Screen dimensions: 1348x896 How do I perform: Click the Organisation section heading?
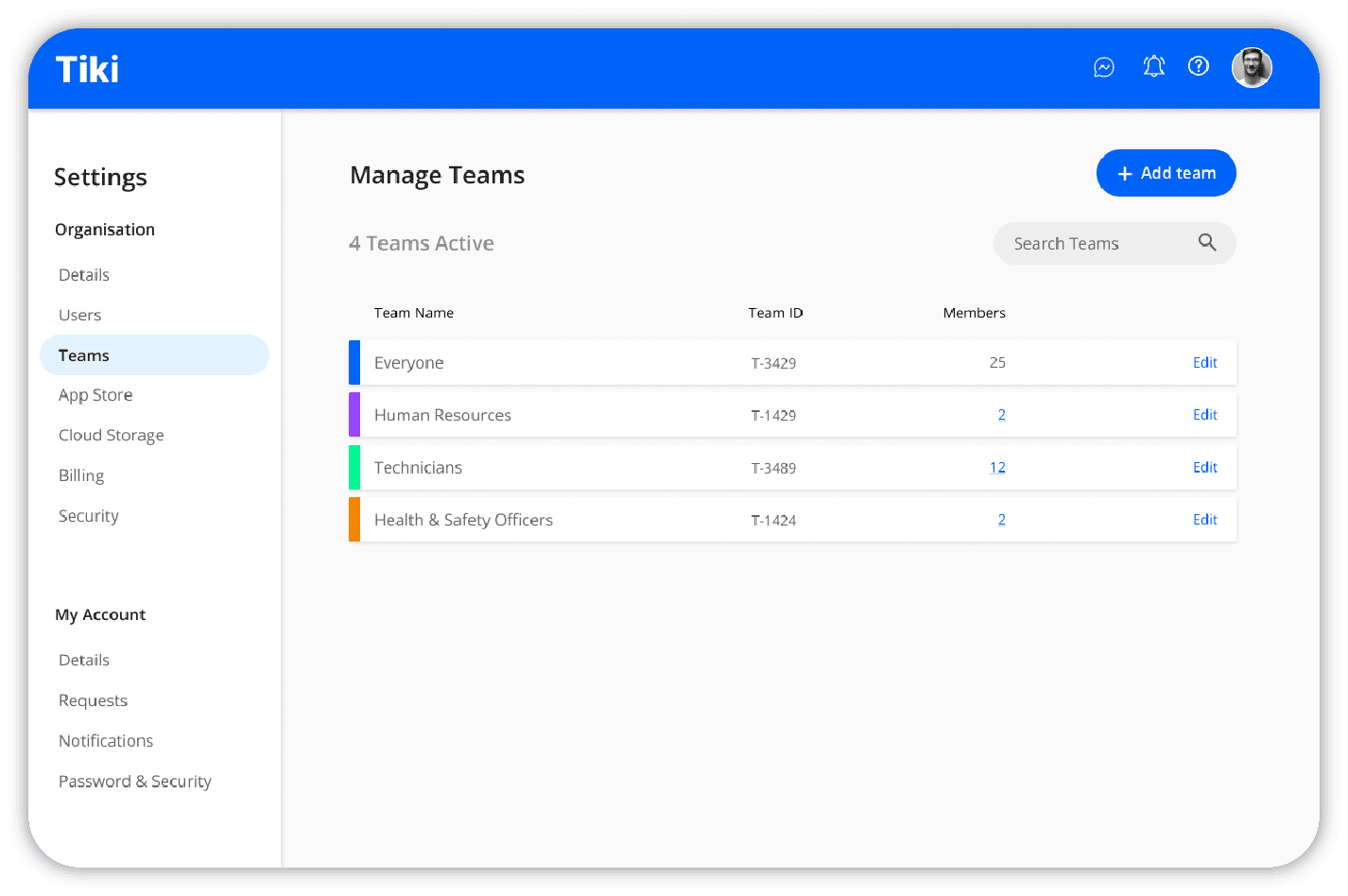[105, 230]
